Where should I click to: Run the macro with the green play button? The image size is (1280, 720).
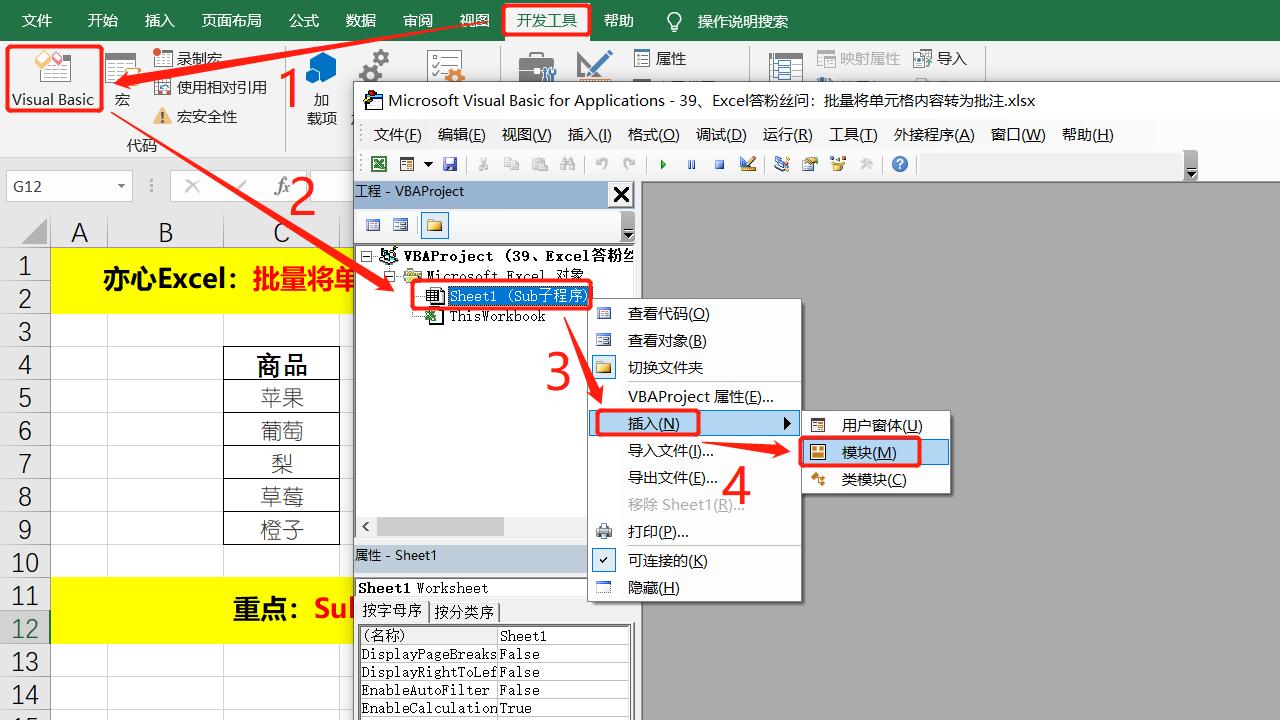[x=663, y=164]
